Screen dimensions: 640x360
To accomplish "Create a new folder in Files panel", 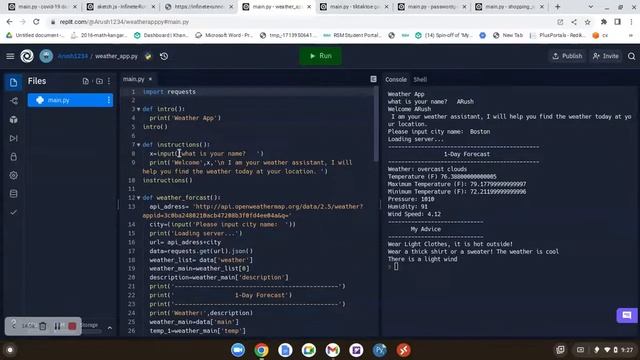I will pyautogui.click(x=99, y=81).
